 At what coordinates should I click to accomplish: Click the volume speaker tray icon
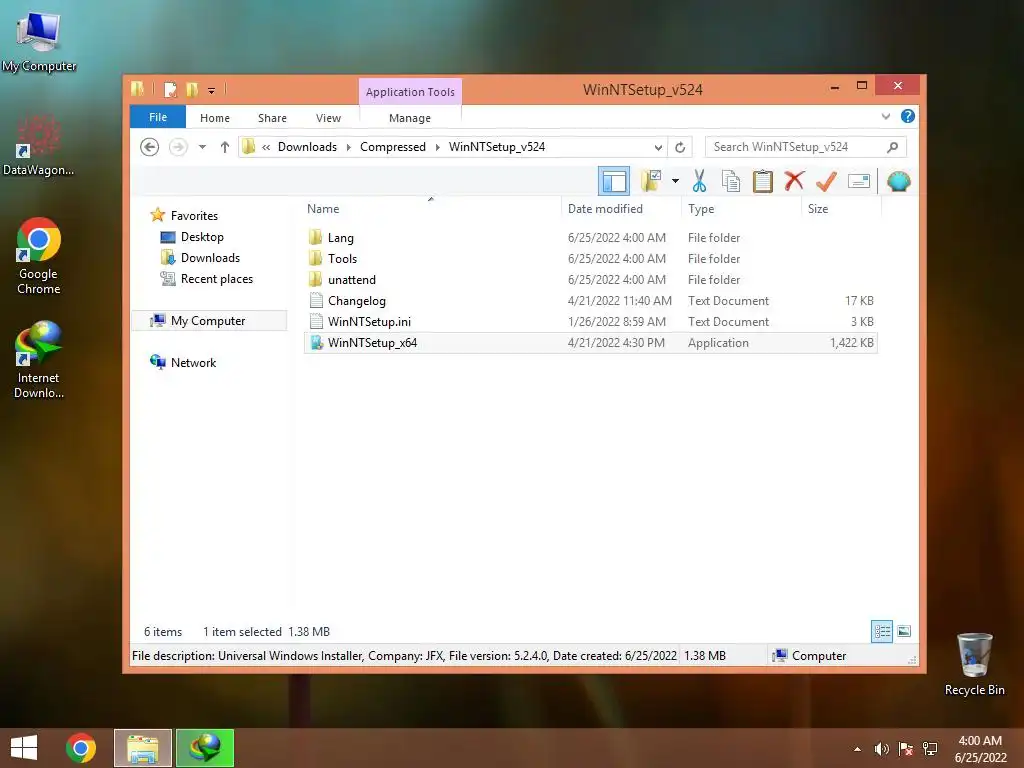click(x=881, y=749)
